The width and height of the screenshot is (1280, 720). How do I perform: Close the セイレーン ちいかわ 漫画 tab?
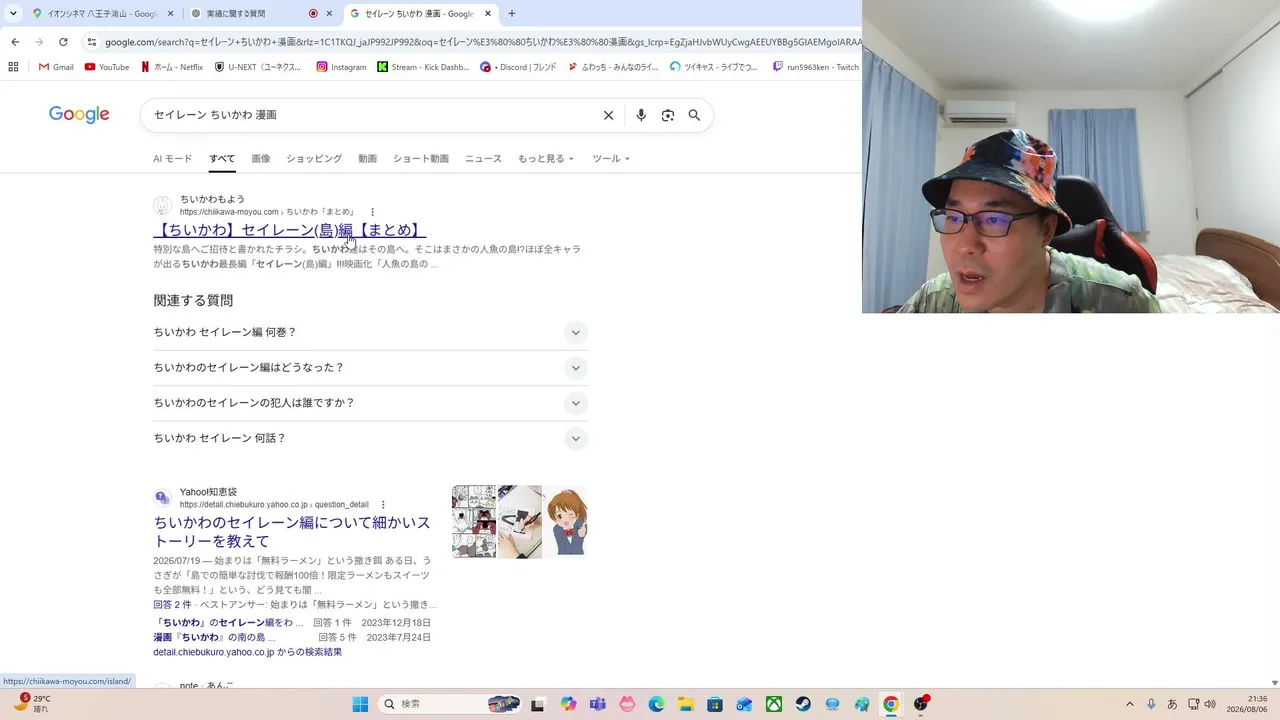[488, 14]
